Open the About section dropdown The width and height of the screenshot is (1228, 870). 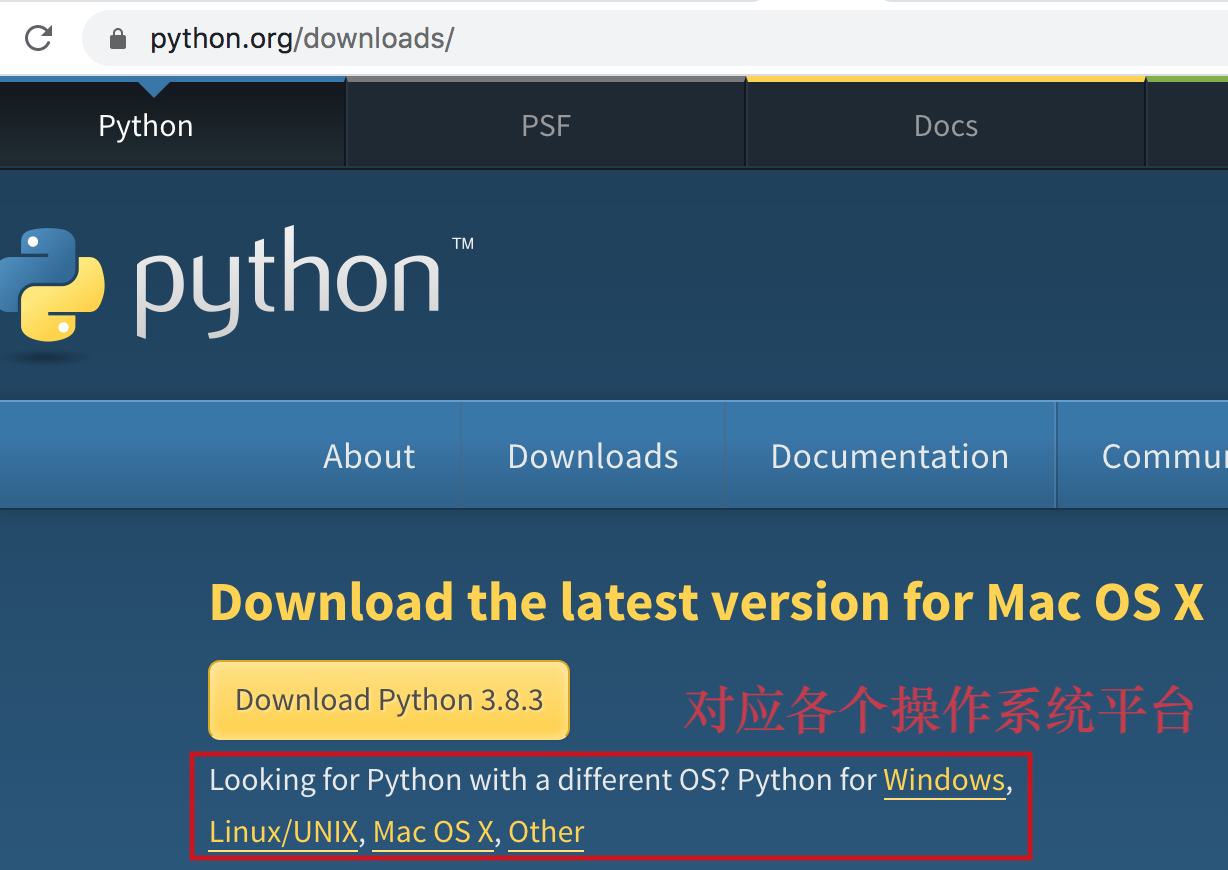tap(369, 455)
